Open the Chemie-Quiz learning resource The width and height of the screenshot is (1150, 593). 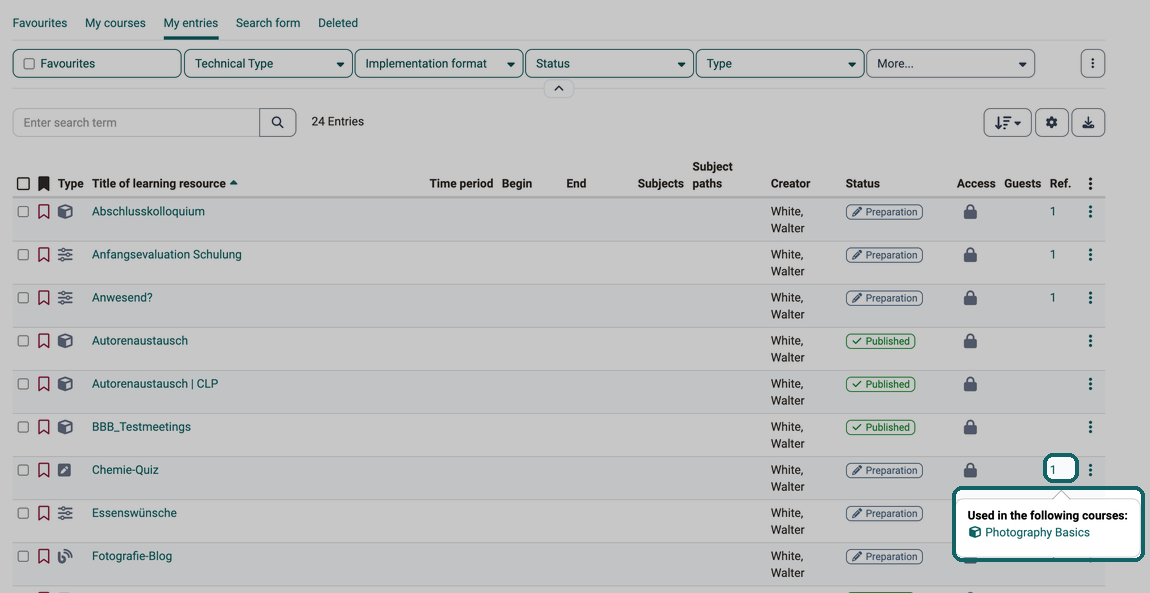tap(125, 470)
